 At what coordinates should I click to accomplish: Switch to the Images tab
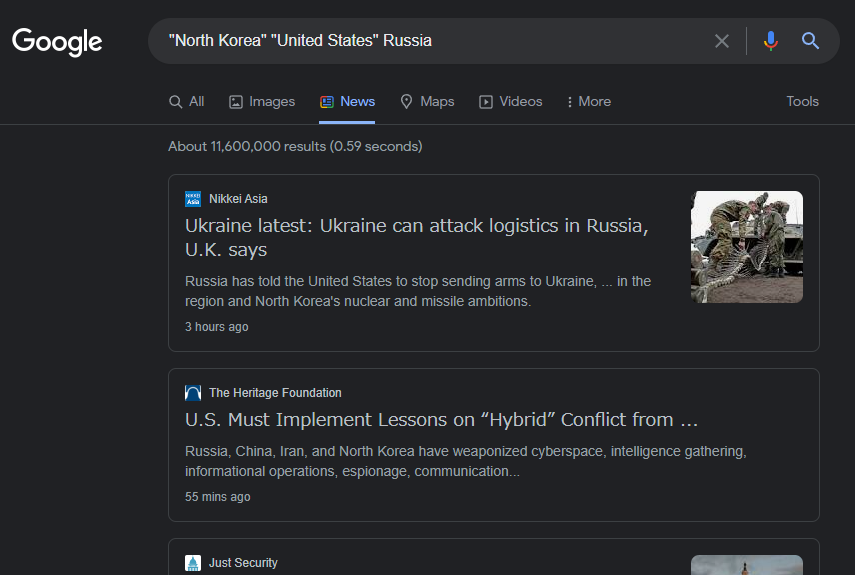[x=262, y=102]
